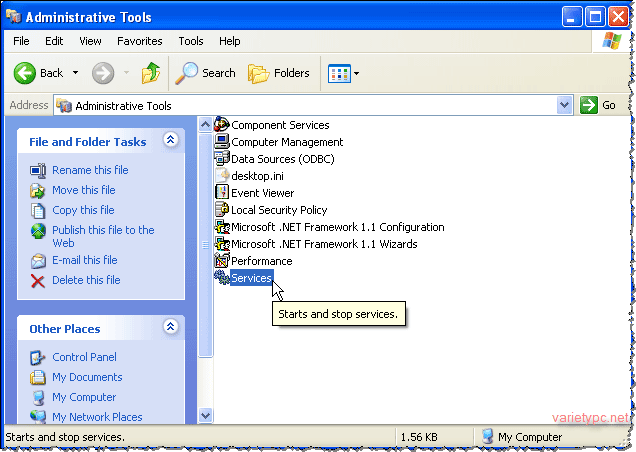This screenshot has height=452, width=636.
Task: Click the Go button
Action: coord(598,105)
